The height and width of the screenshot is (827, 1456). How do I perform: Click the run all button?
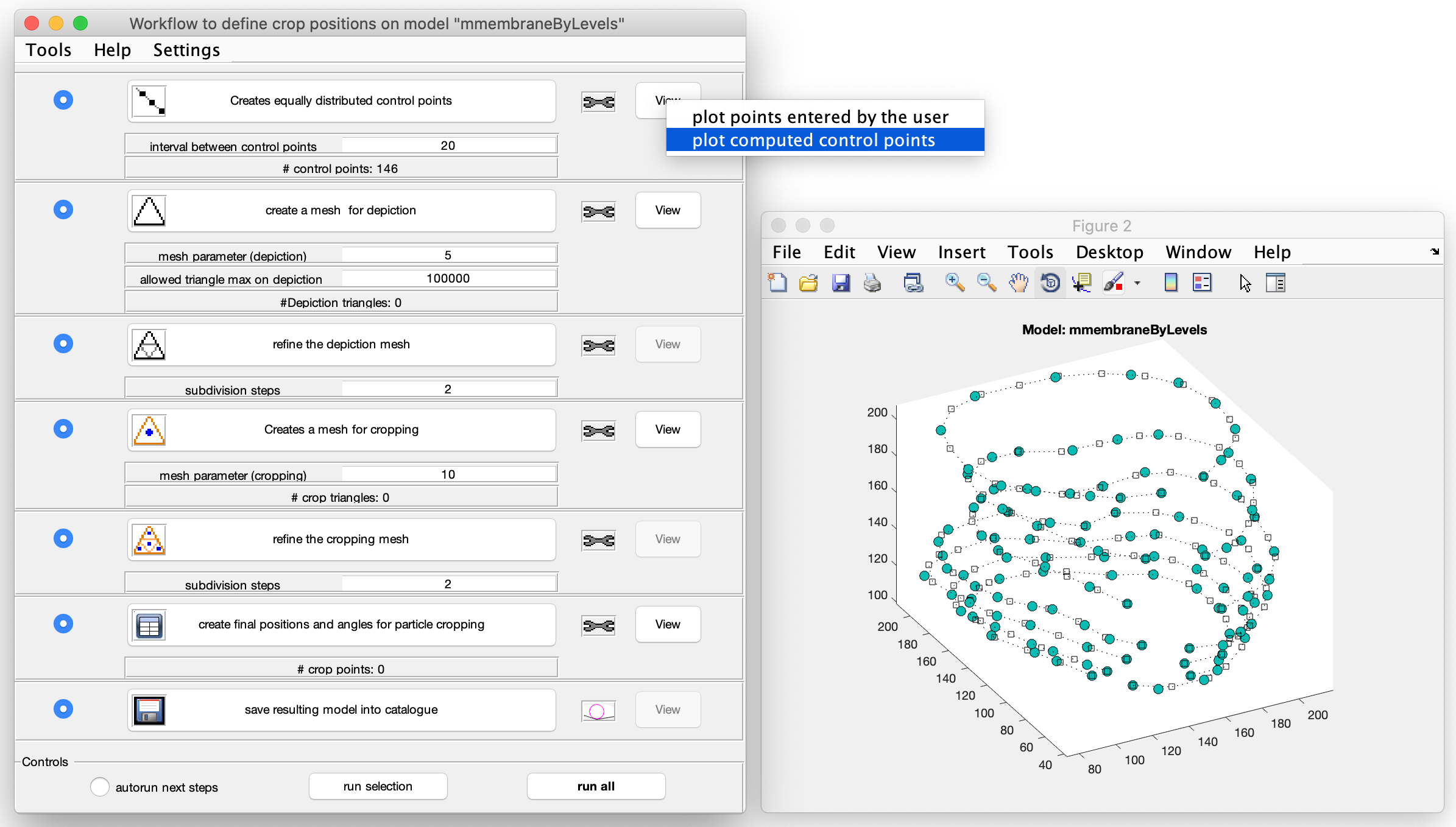tap(596, 786)
